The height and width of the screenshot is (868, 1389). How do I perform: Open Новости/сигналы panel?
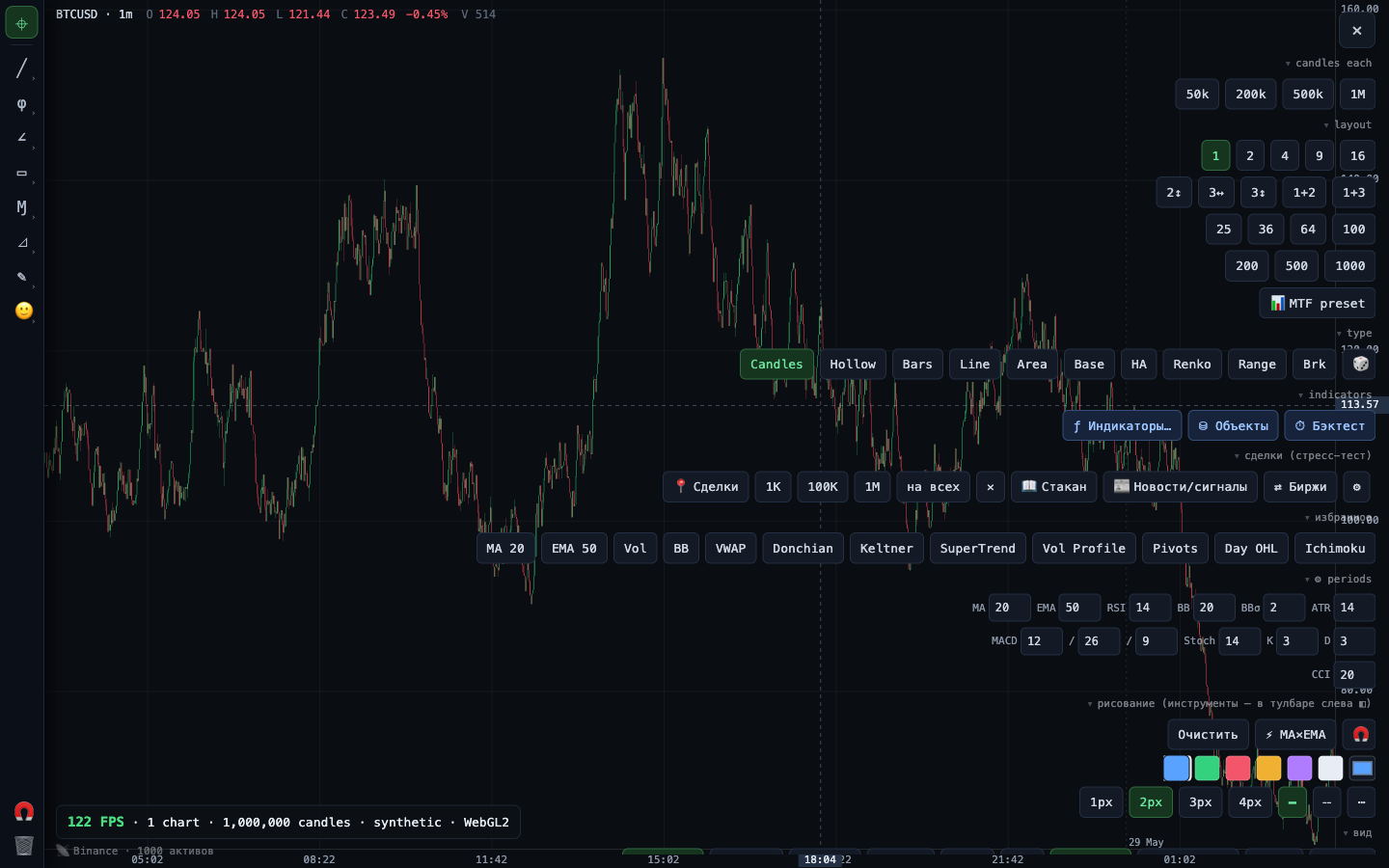point(1181,487)
